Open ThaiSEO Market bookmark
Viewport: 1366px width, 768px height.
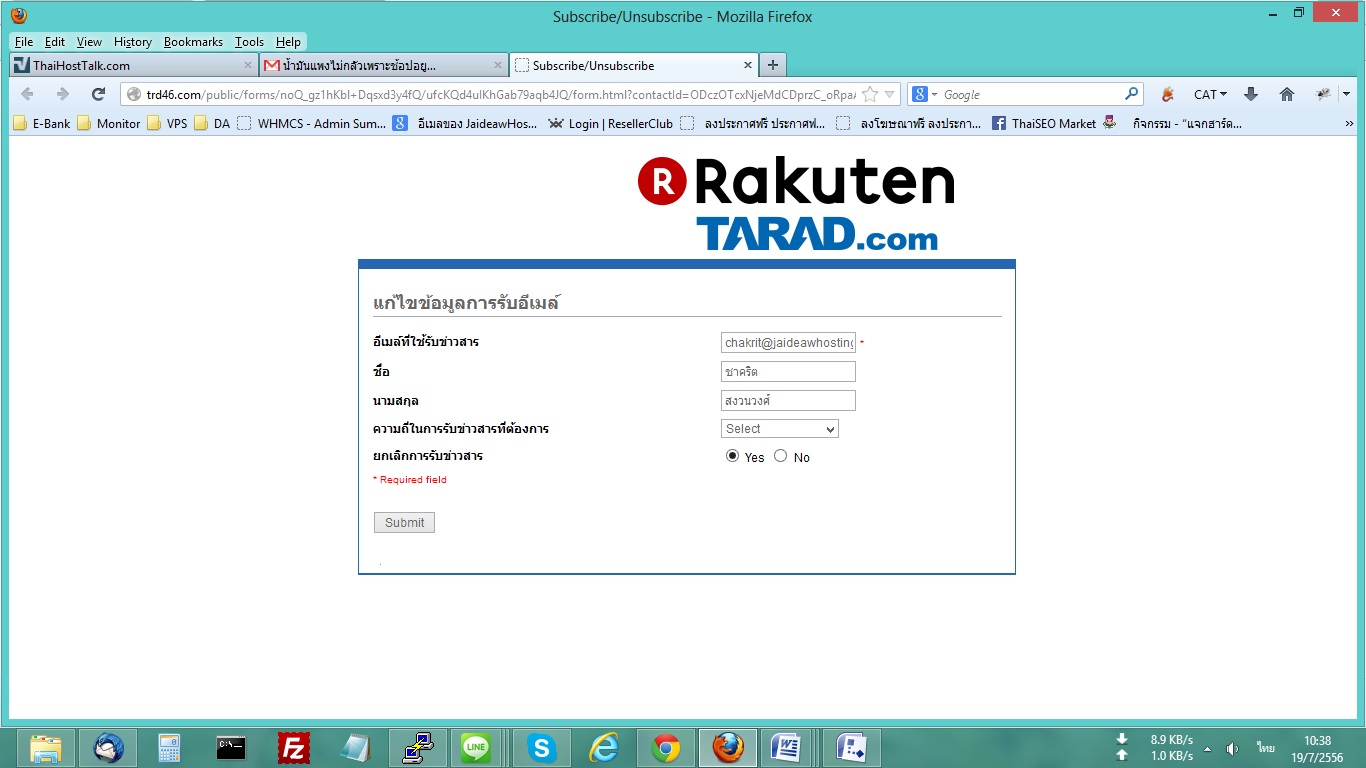1044,123
